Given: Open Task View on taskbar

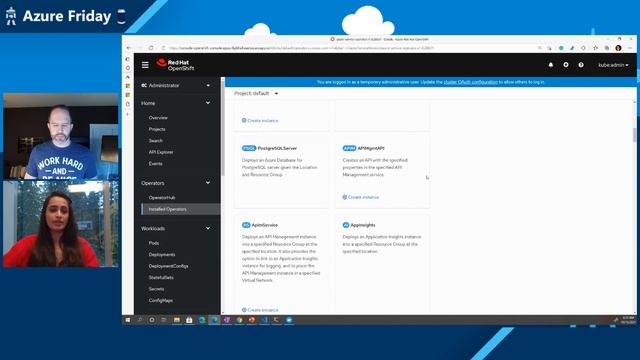Looking at the screenshot, I should (x=164, y=320).
